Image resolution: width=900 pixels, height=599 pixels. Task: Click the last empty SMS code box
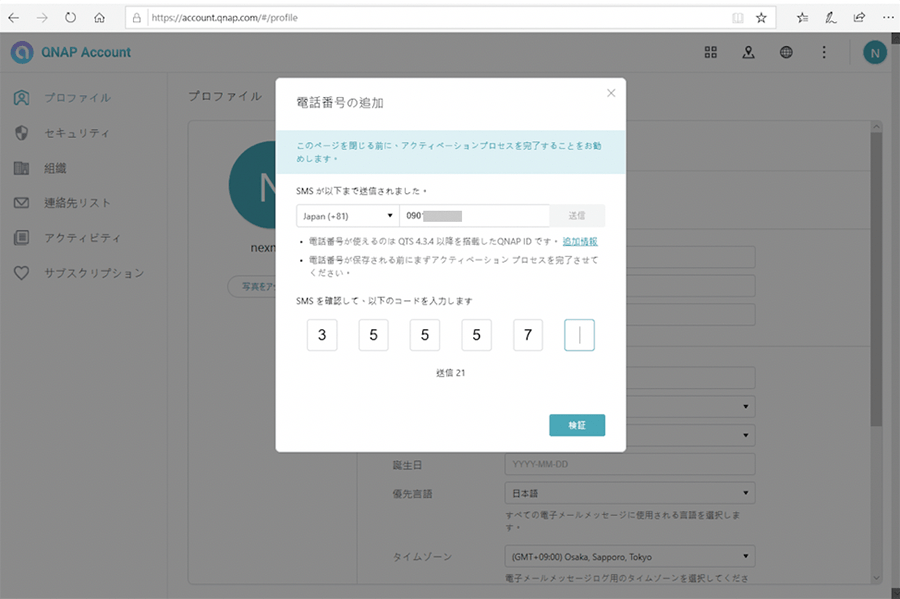[579, 335]
